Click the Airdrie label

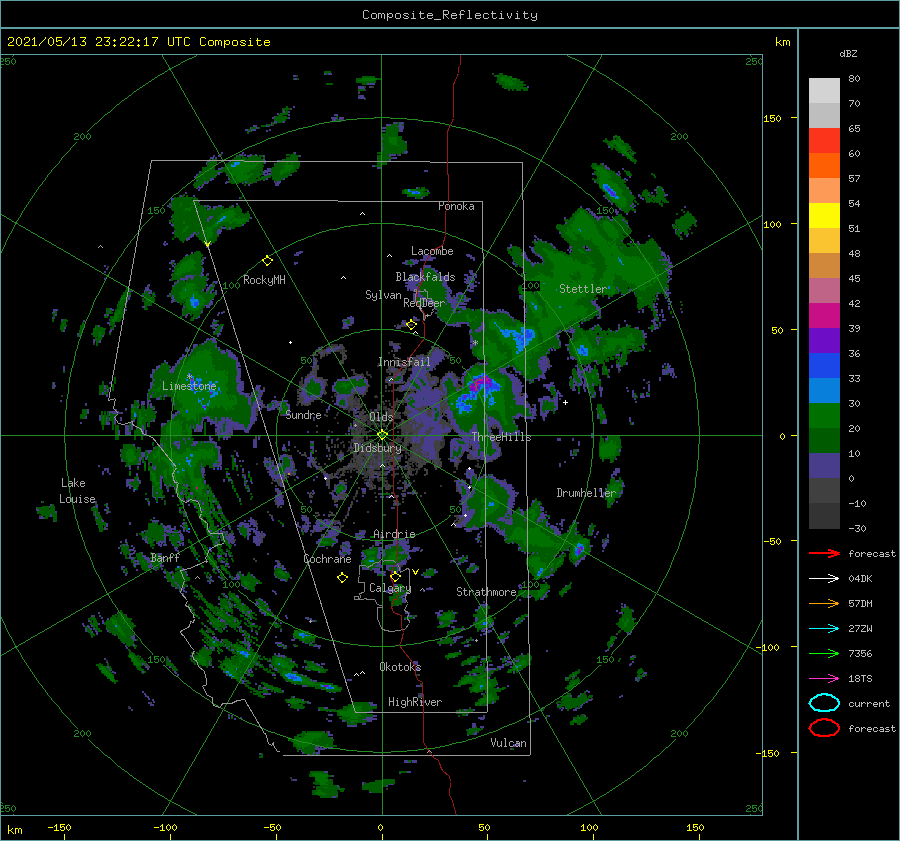[x=394, y=534]
